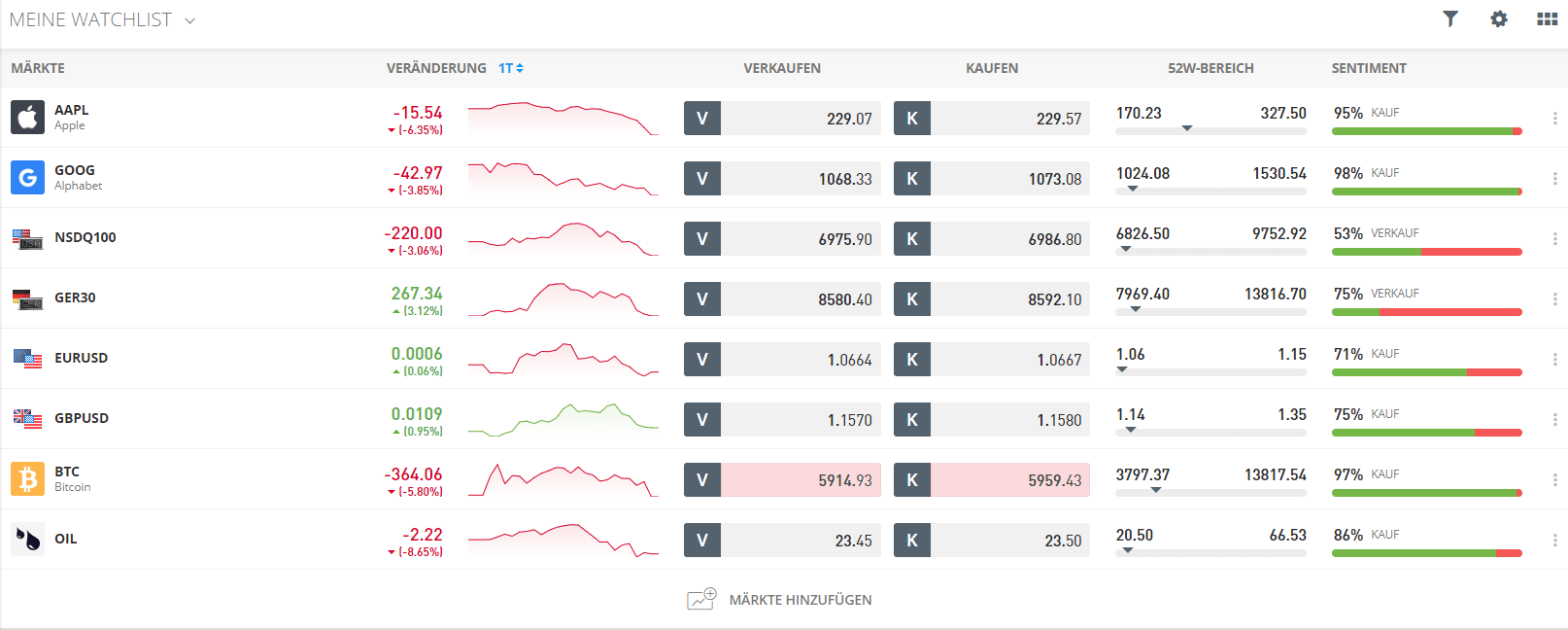
Task: Click the Bitcoin logo icon
Action: (27, 479)
